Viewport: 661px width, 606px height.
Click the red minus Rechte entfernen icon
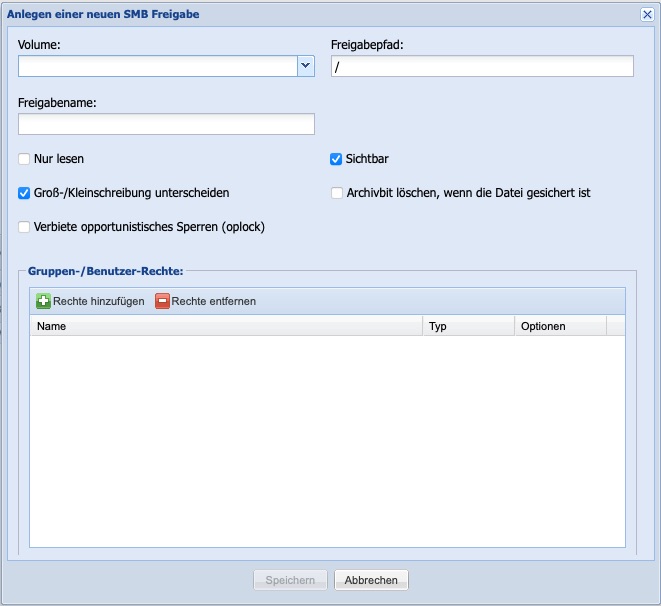(x=162, y=301)
